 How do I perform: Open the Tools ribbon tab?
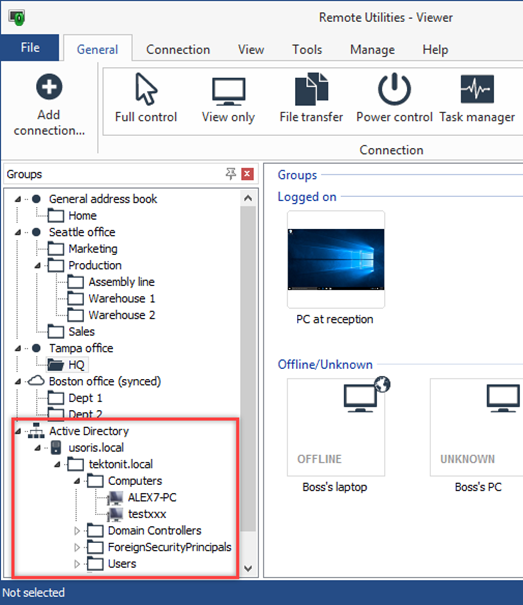(x=307, y=49)
